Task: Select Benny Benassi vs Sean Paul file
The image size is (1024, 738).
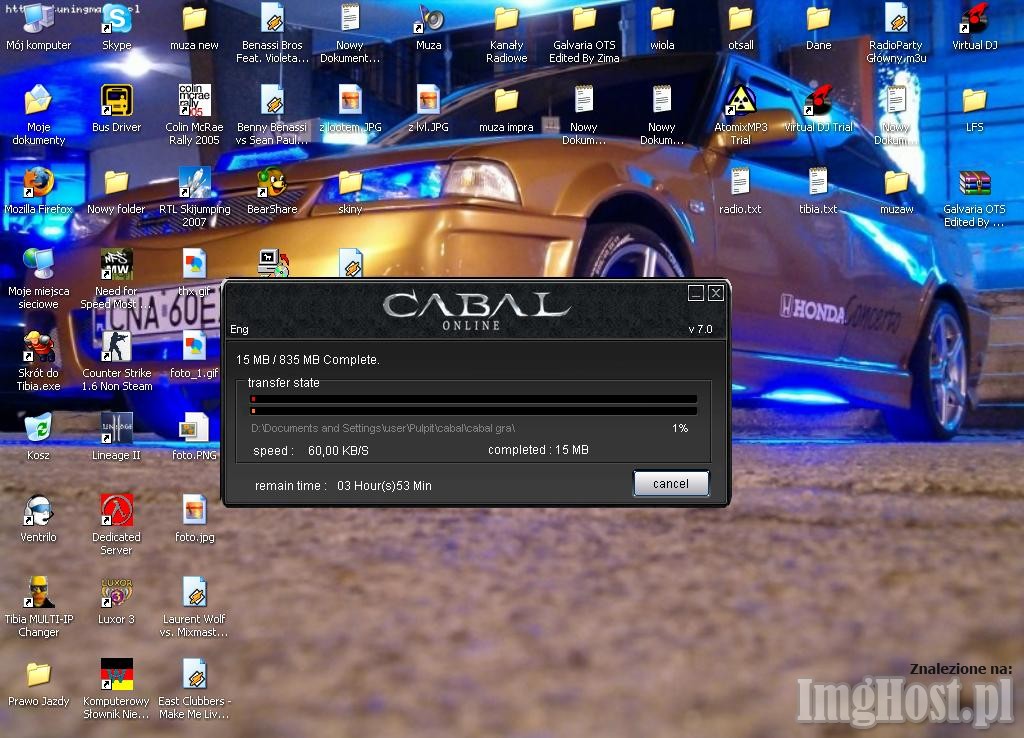Action: coord(272,101)
